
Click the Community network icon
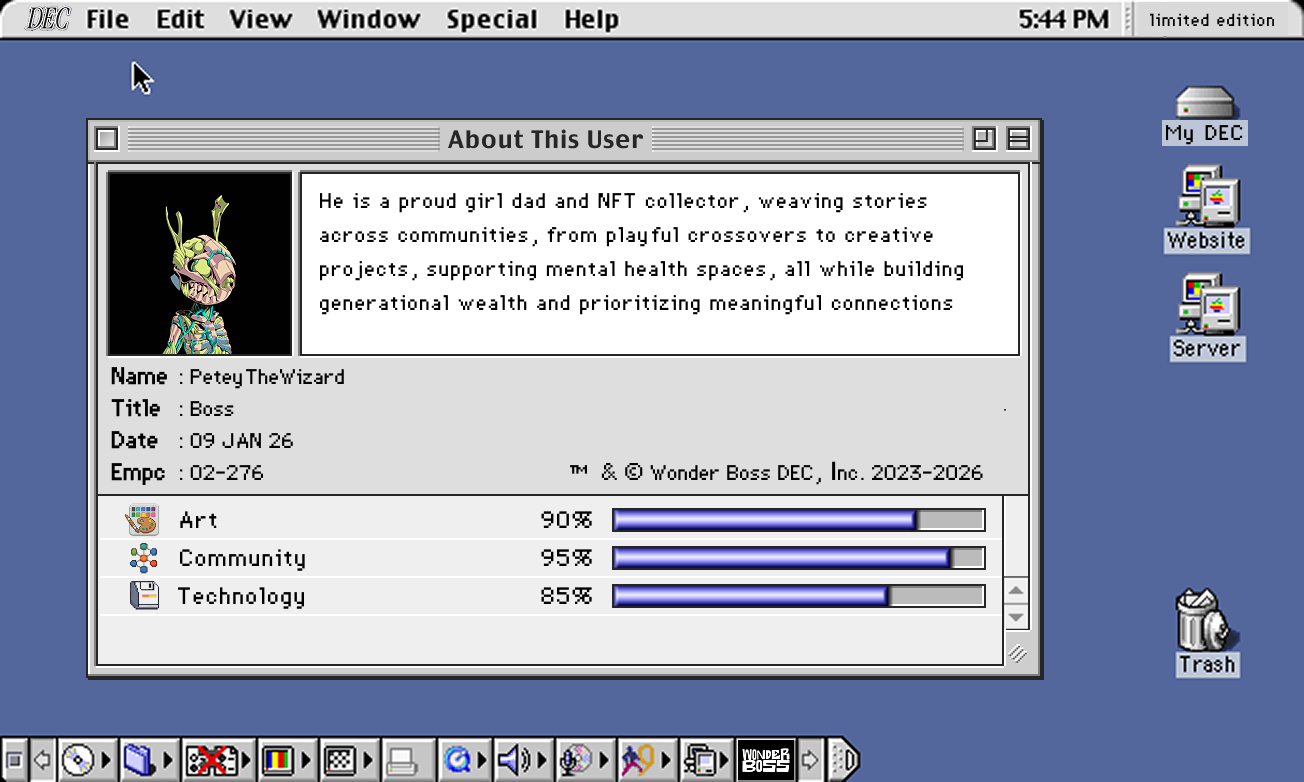click(144, 558)
